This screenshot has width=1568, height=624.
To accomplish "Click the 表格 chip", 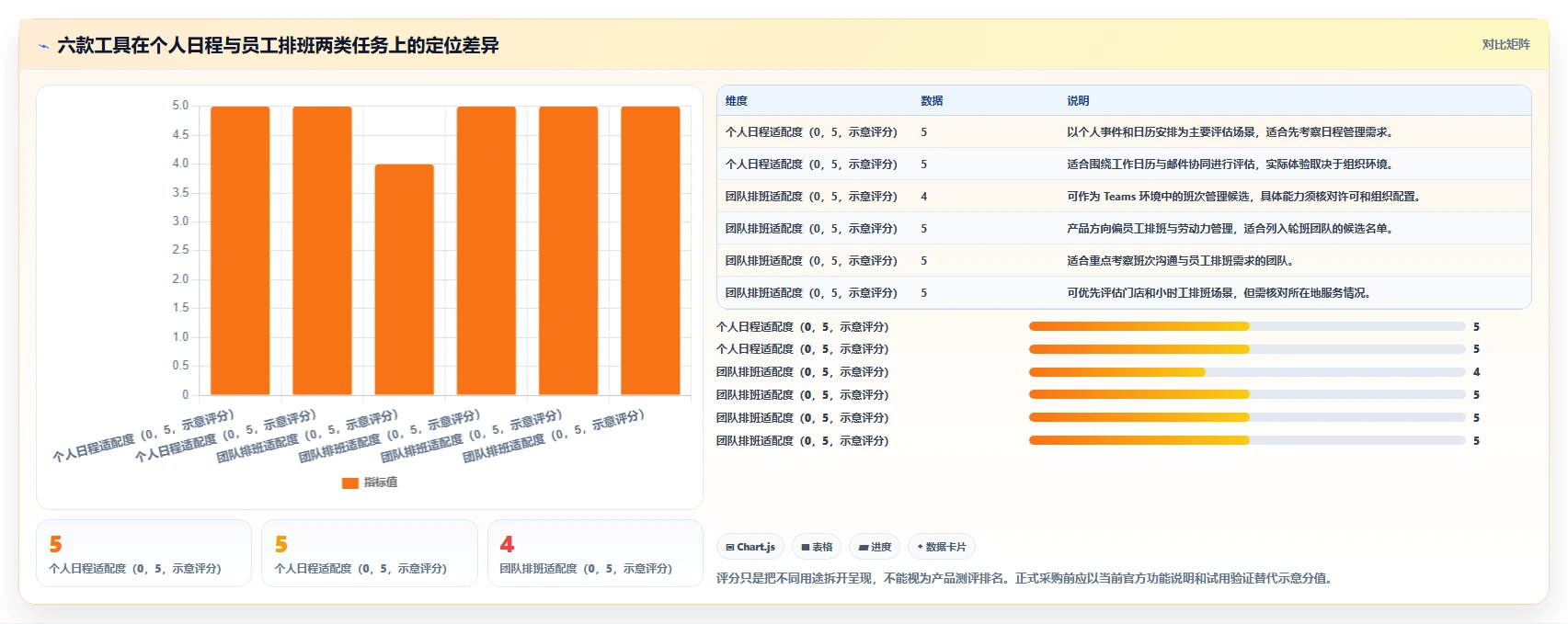I will (x=817, y=547).
